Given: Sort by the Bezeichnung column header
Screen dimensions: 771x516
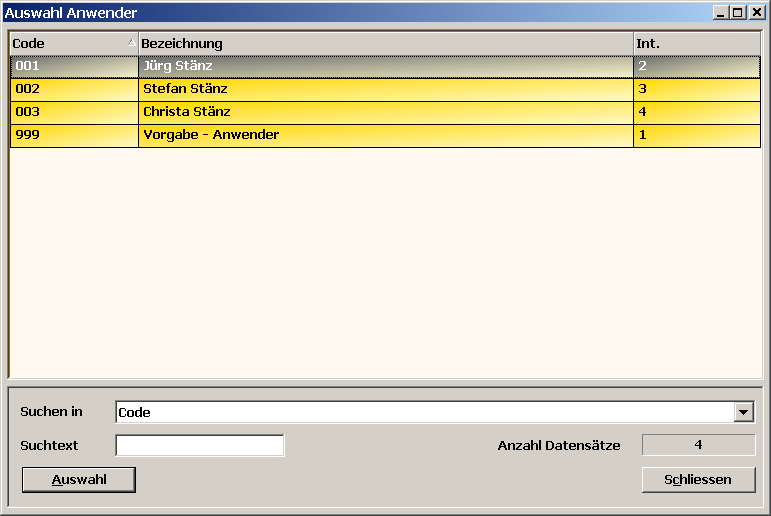Looking at the screenshot, I should [385, 44].
